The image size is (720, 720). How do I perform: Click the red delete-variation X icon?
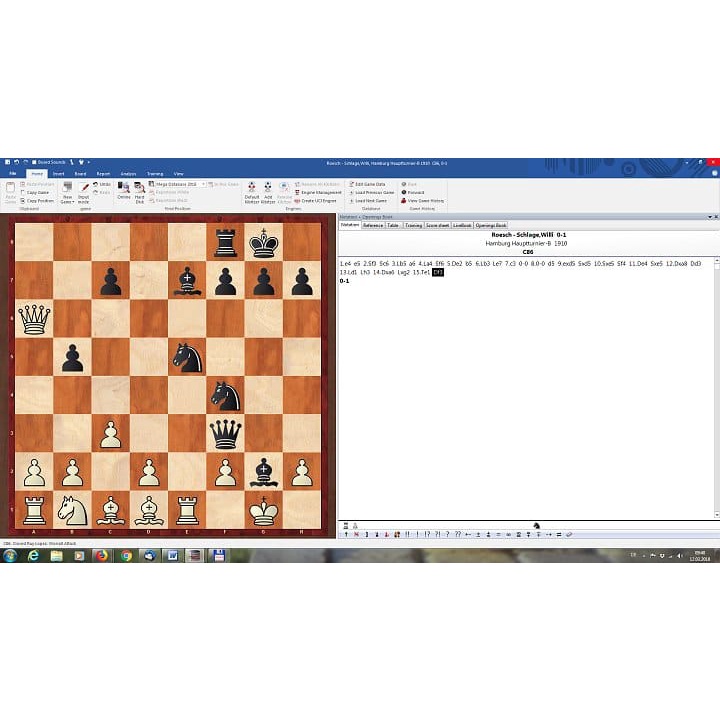(x=356, y=534)
